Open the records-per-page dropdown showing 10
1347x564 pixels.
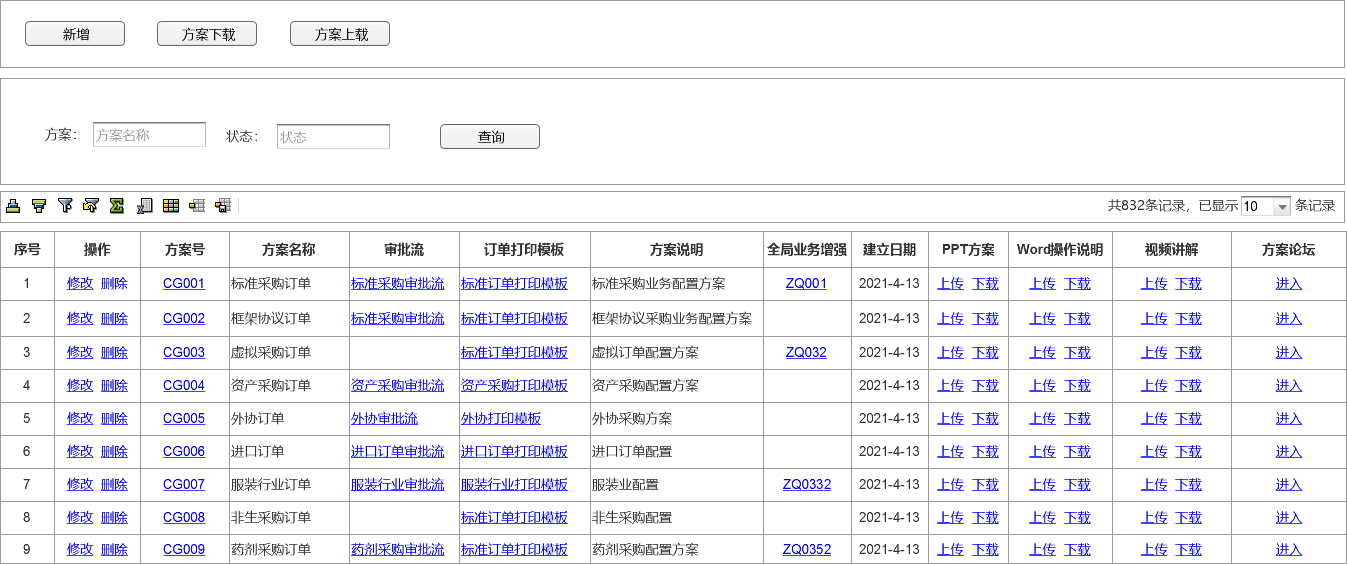(1266, 206)
